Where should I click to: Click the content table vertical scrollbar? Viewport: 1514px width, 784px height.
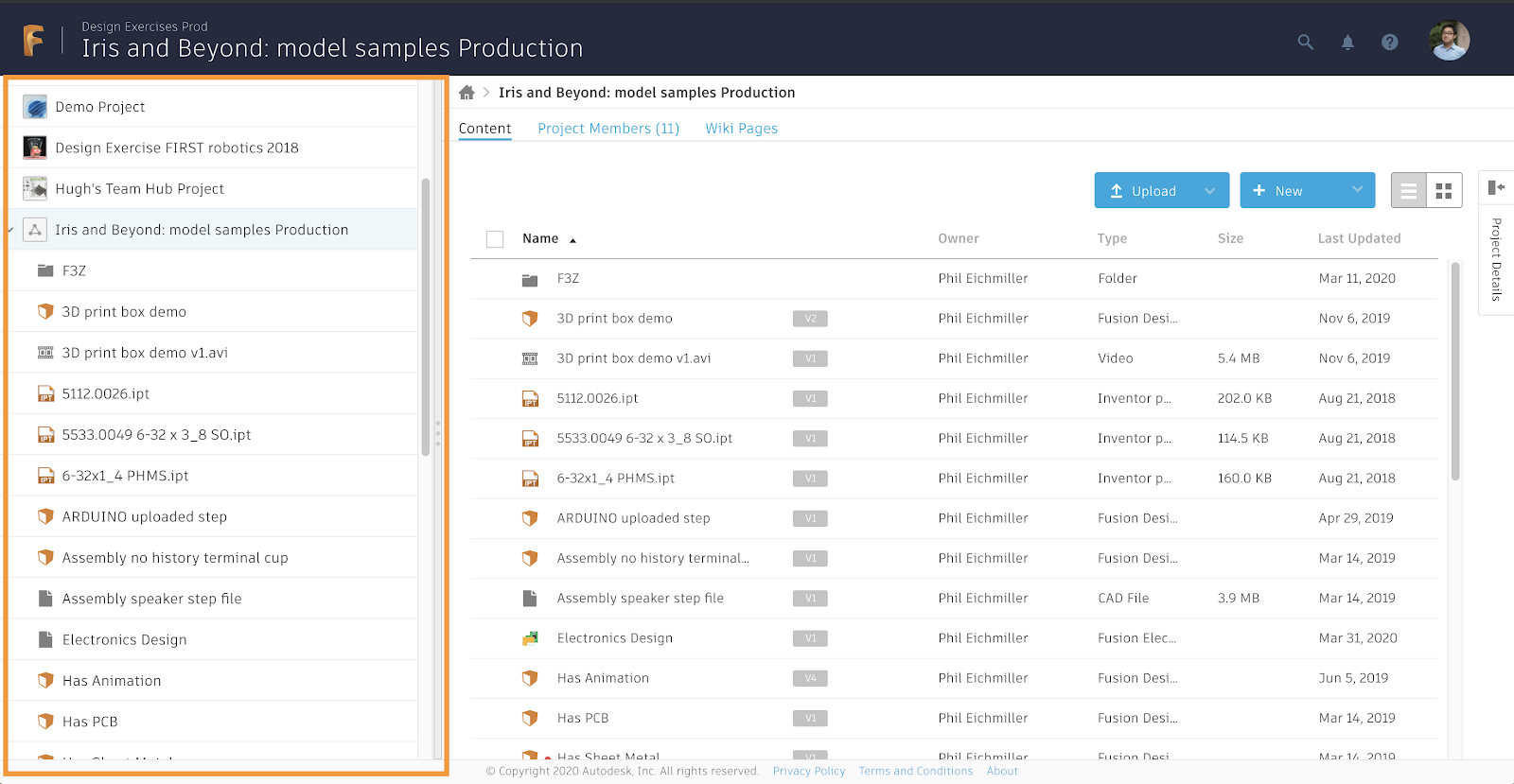(1454, 371)
